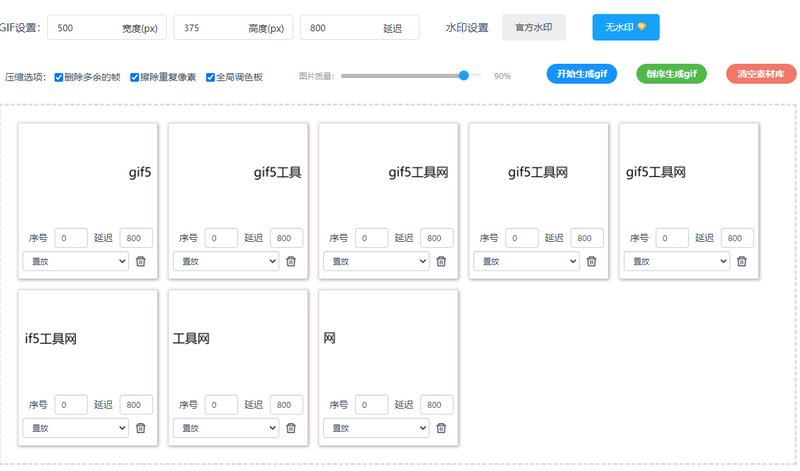800x471 pixels.
Task: Edit the 延迟 field on the "if5工具网" frame
Action: 136,405
